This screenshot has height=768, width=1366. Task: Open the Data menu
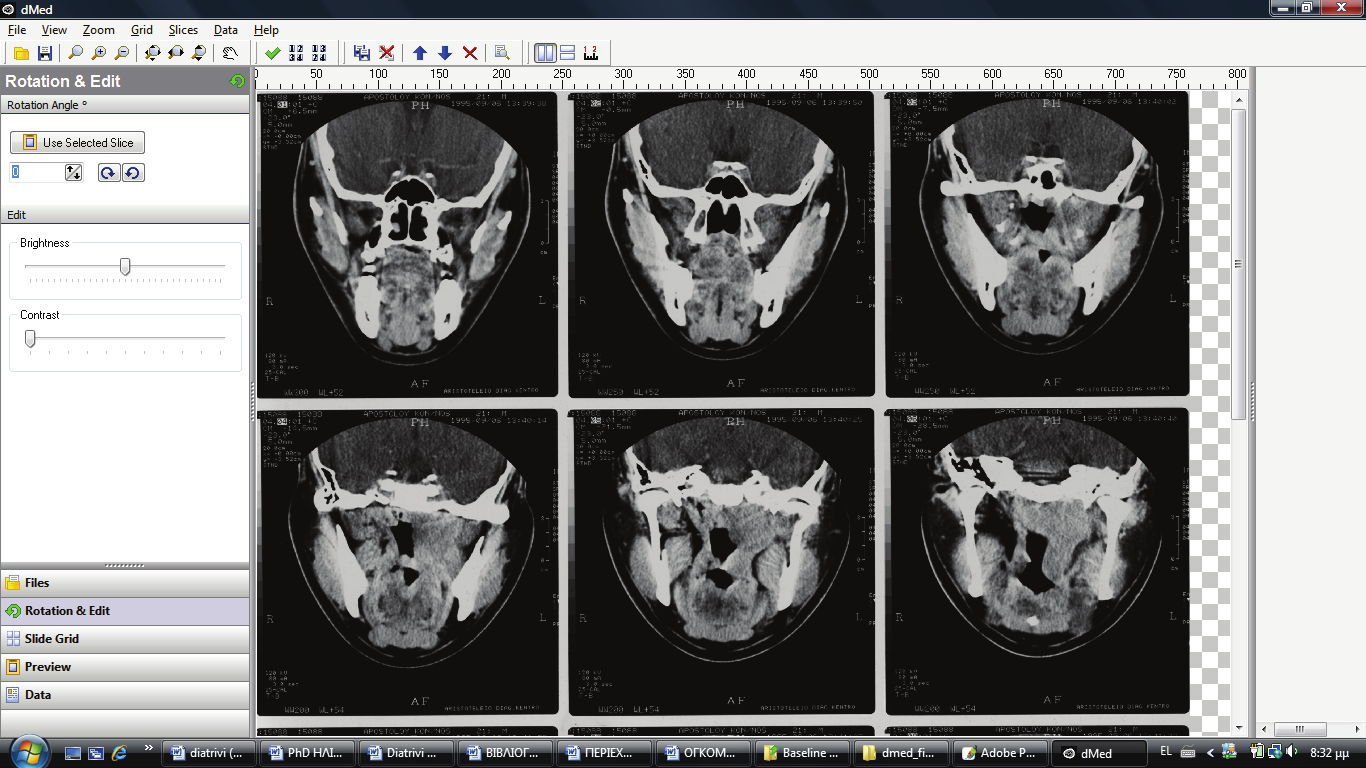coord(226,30)
